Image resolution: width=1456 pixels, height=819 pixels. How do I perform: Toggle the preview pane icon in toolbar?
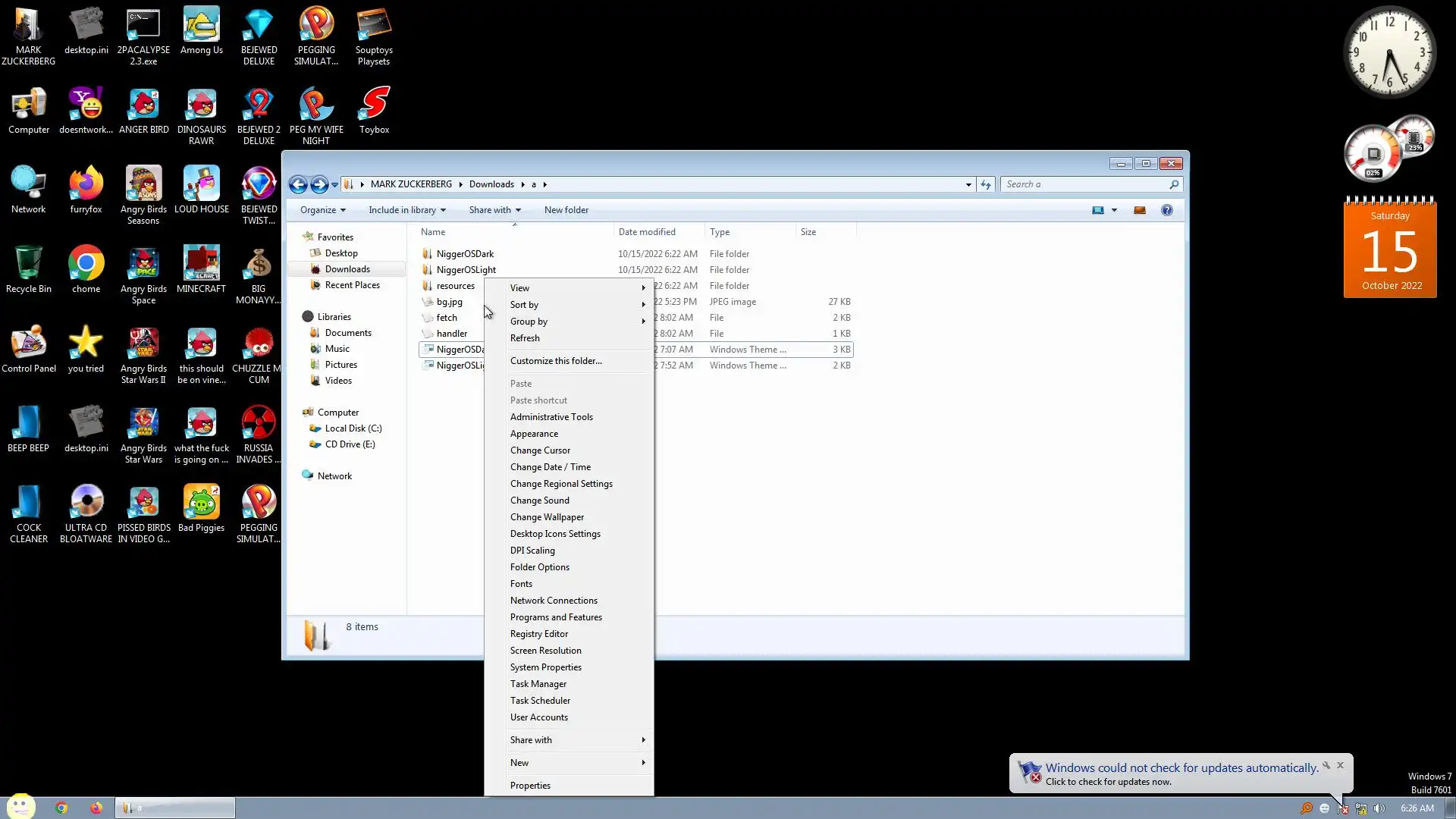[1139, 210]
